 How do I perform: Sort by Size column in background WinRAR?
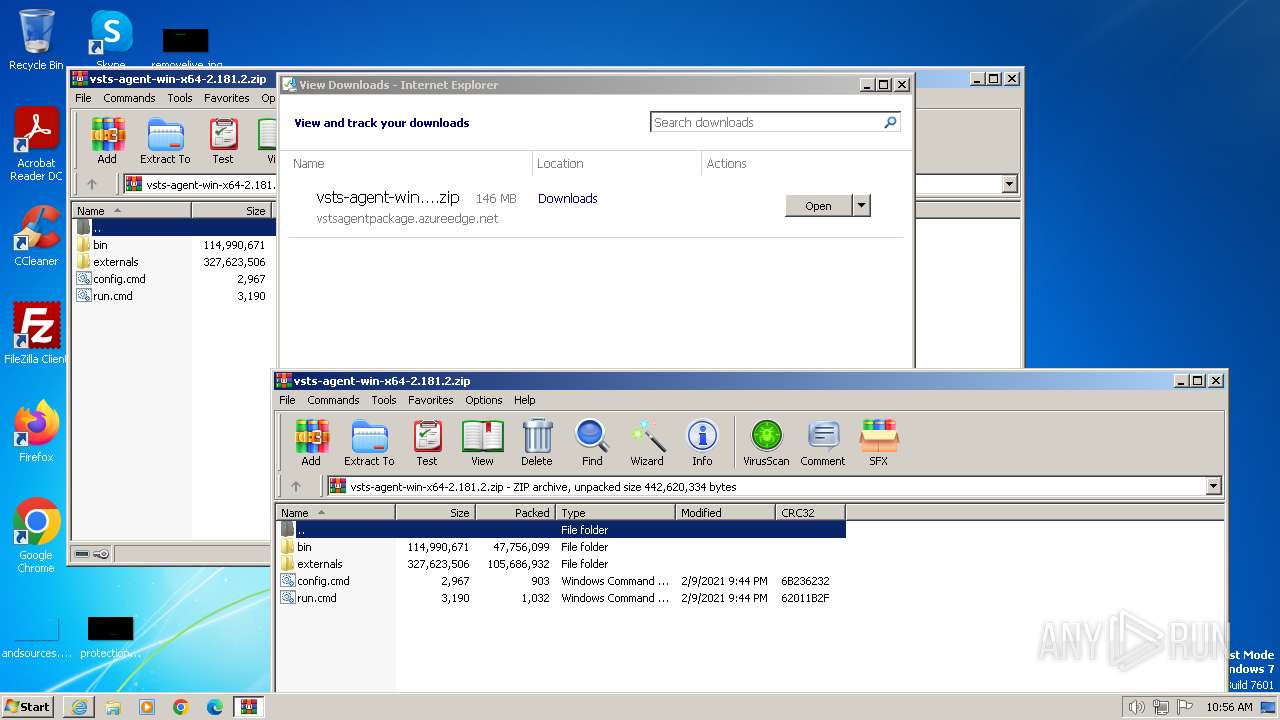tap(231, 210)
